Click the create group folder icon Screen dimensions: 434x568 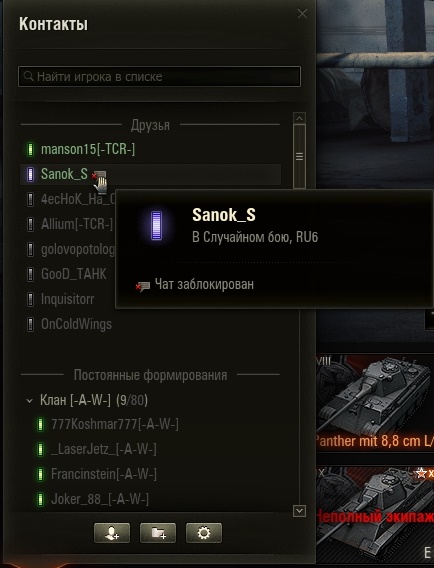click(158, 532)
